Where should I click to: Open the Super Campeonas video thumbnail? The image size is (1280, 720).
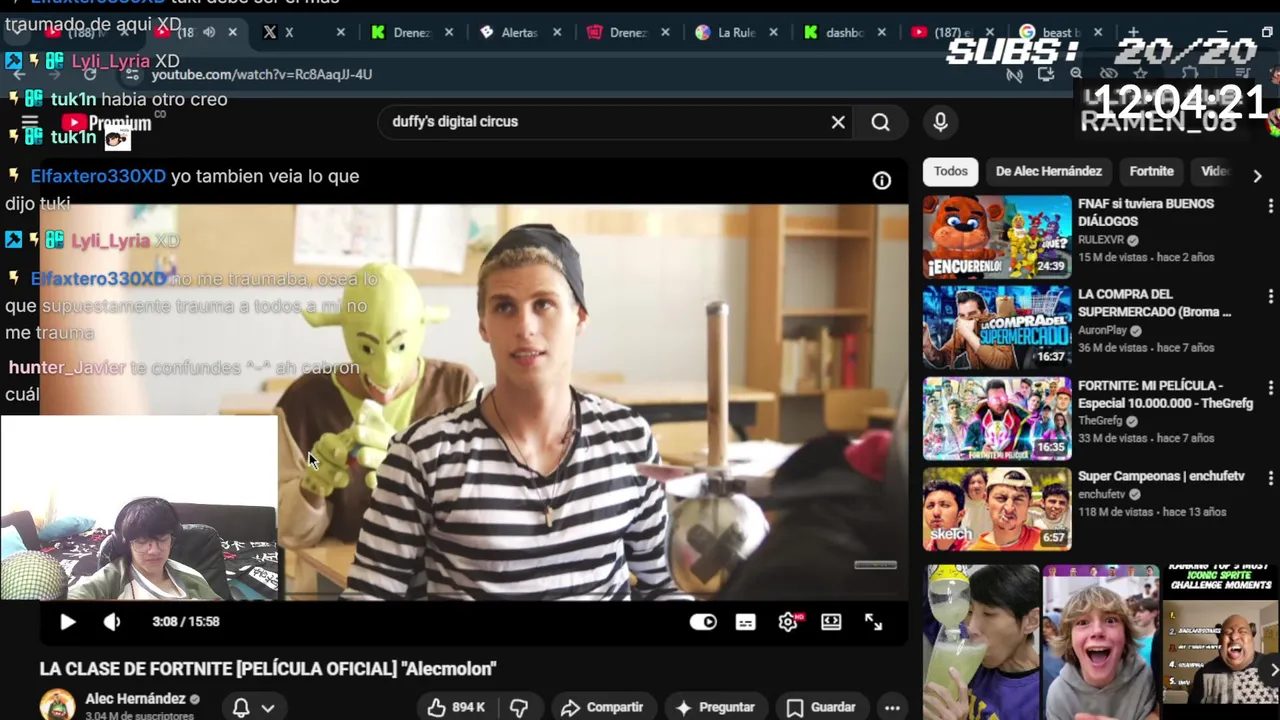point(997,509)
